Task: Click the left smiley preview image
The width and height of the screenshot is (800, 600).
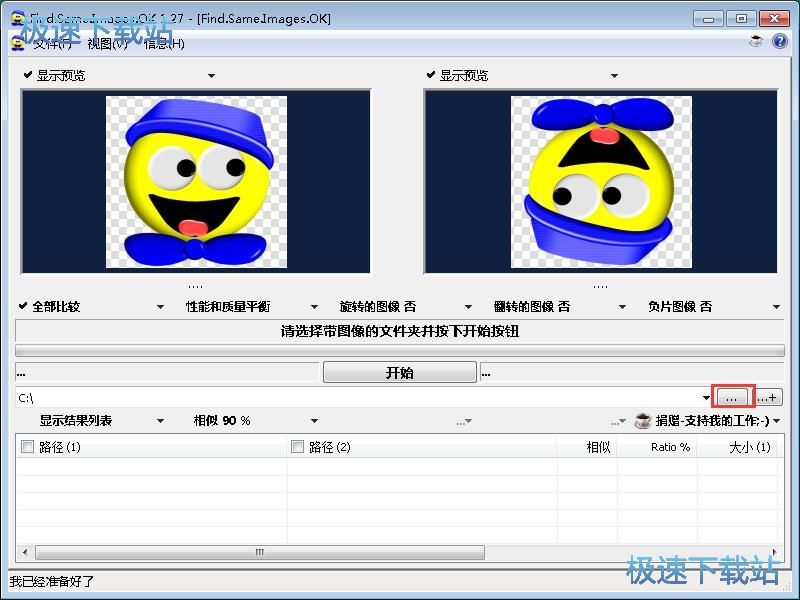Action: (x=196, y=182)
